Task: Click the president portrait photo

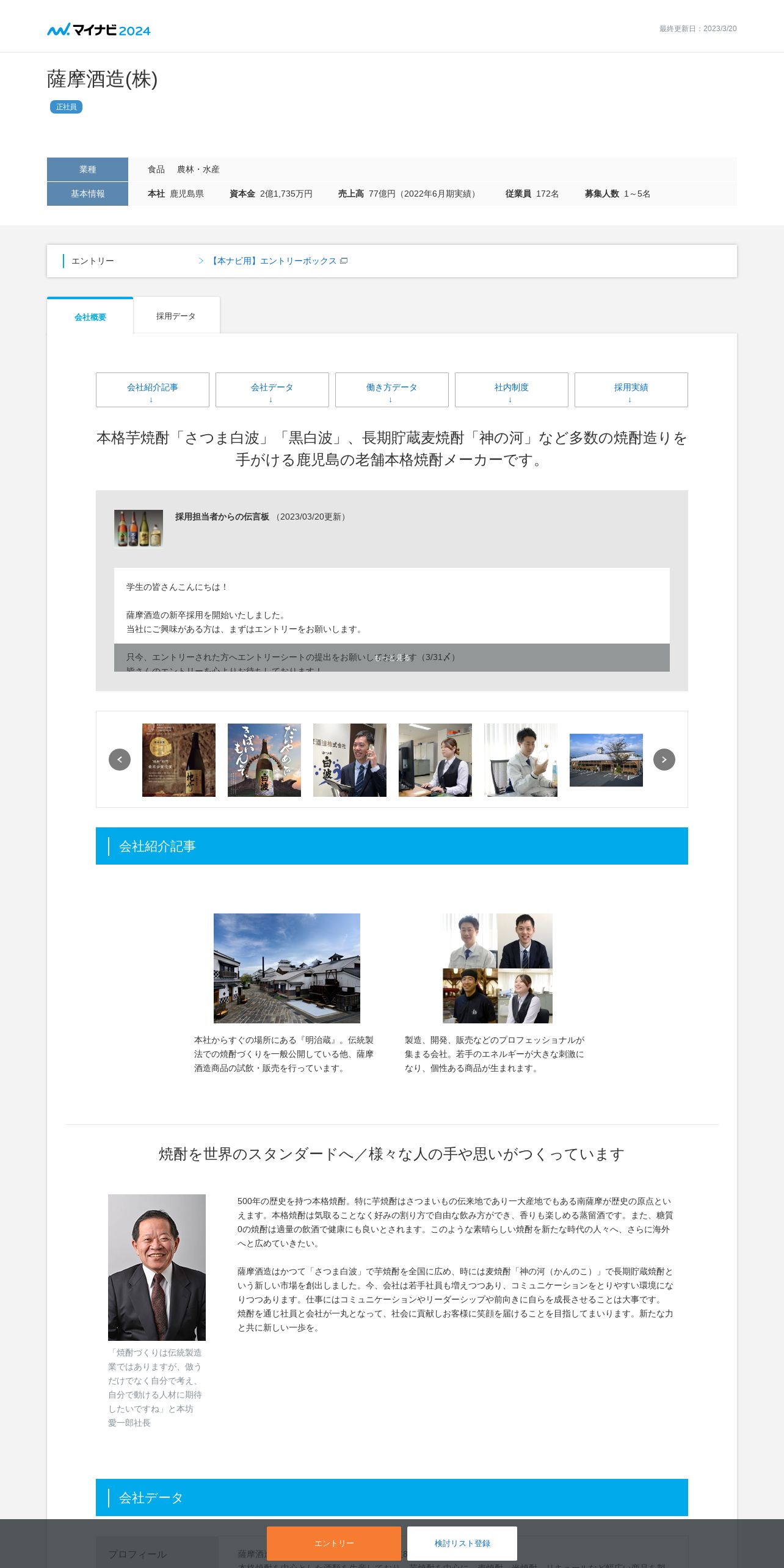Action: 157,1268
